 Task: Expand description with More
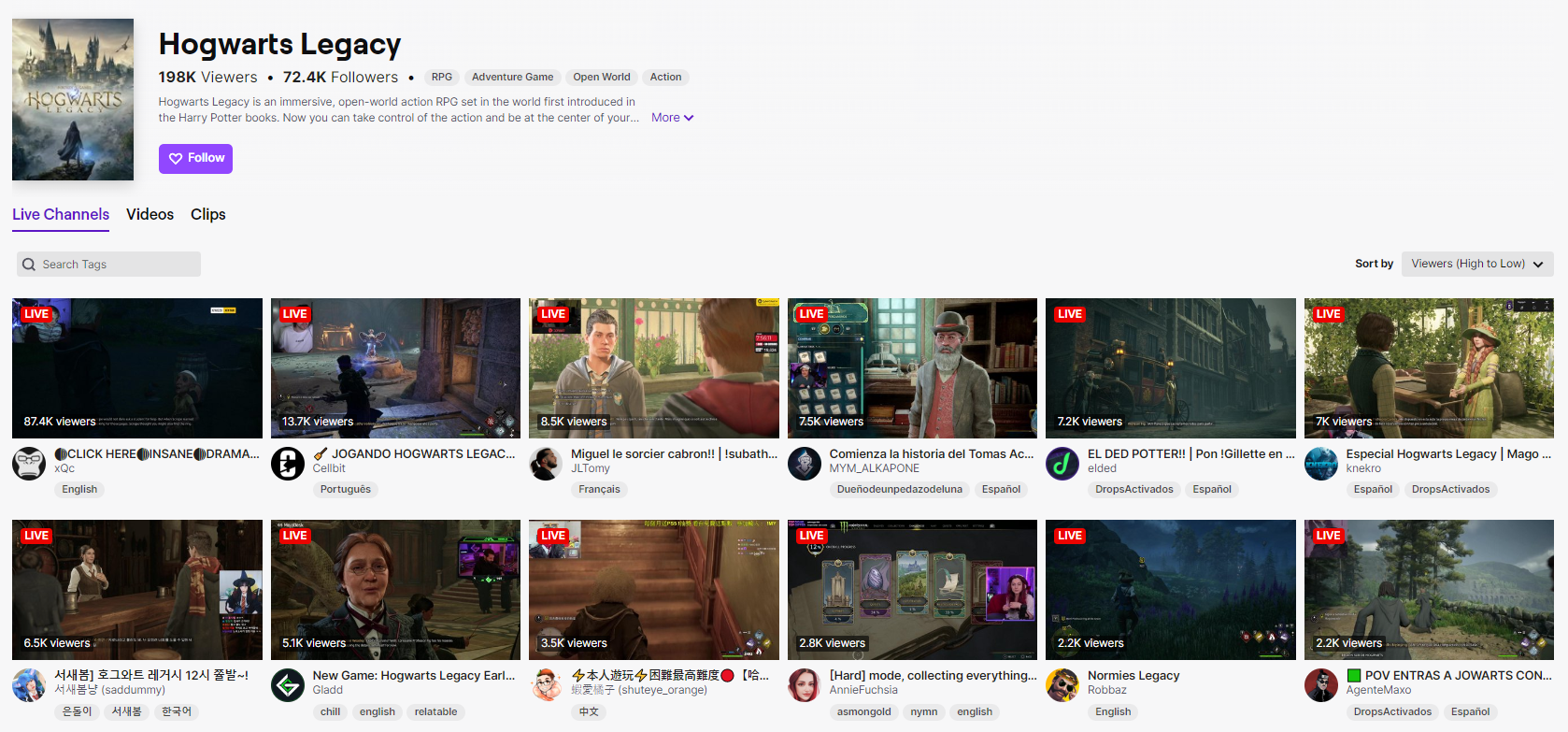pyautogui.click(x=672, y=118)
